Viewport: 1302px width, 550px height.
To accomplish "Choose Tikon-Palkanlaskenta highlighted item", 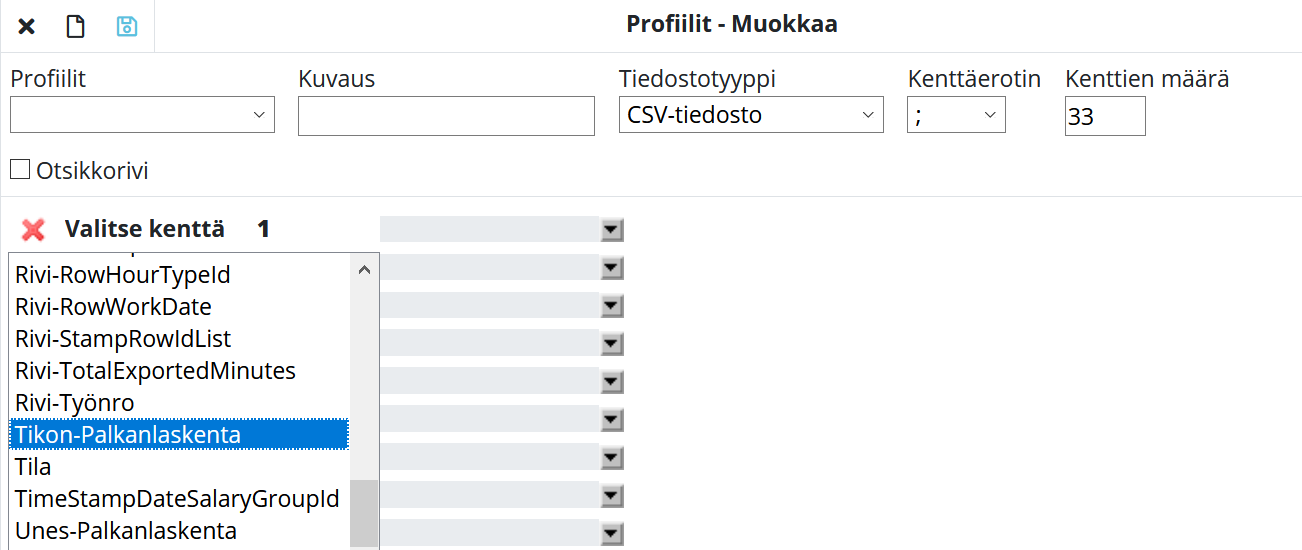I will [x=128, y=434].
